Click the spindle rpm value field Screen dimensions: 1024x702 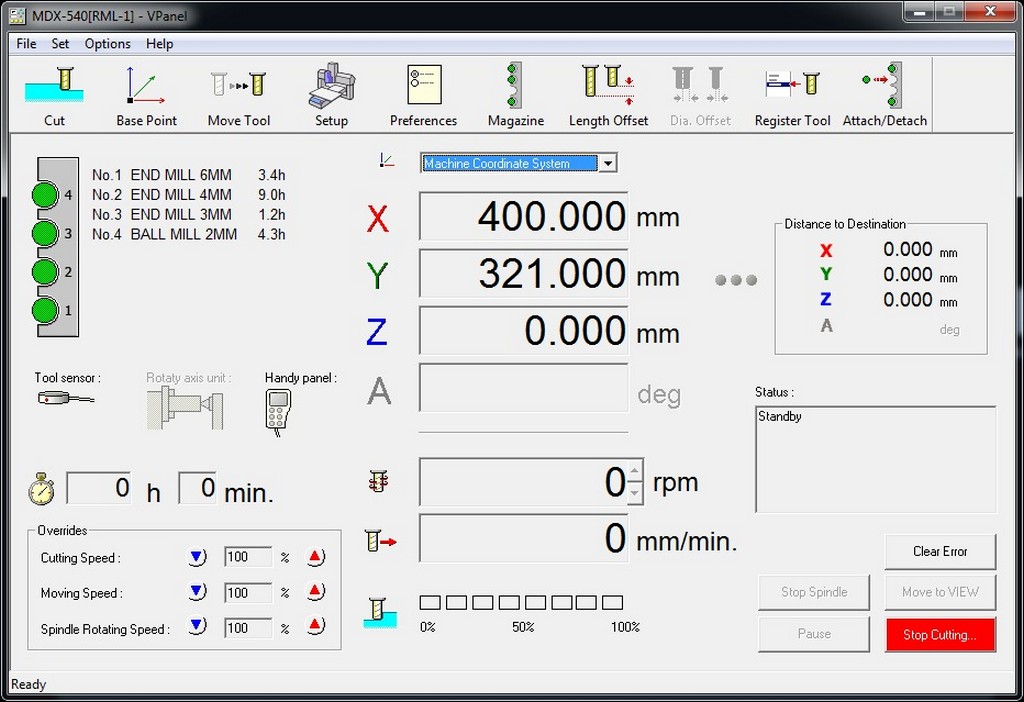(x=524, y=482)
